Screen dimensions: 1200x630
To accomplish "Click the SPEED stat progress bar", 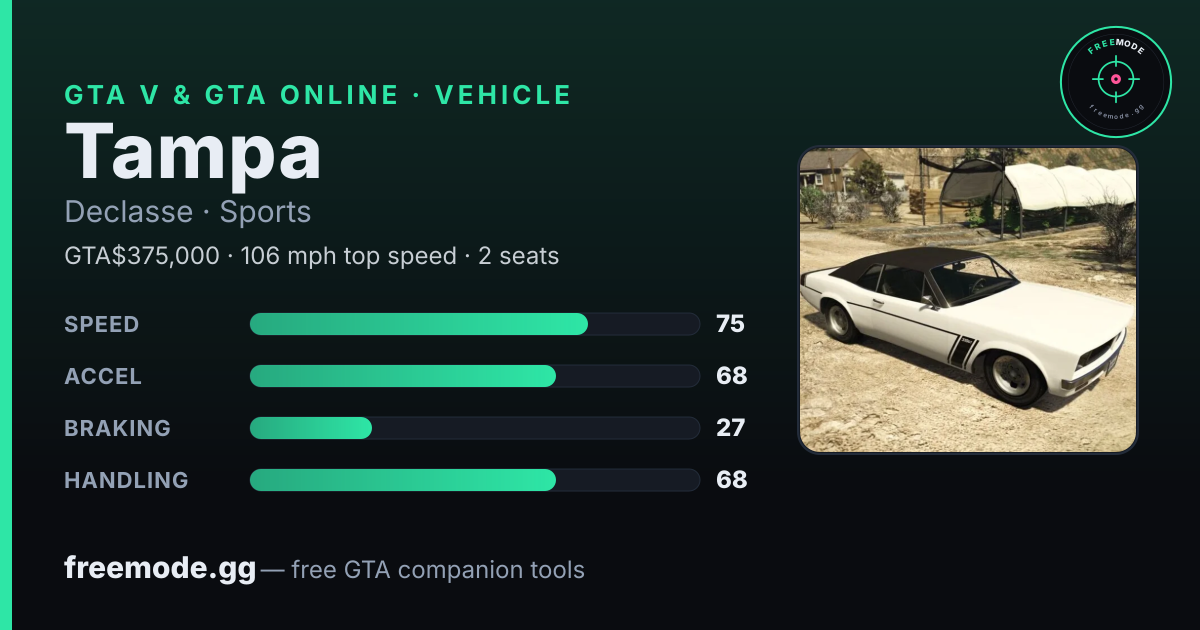I will [474, 324].
